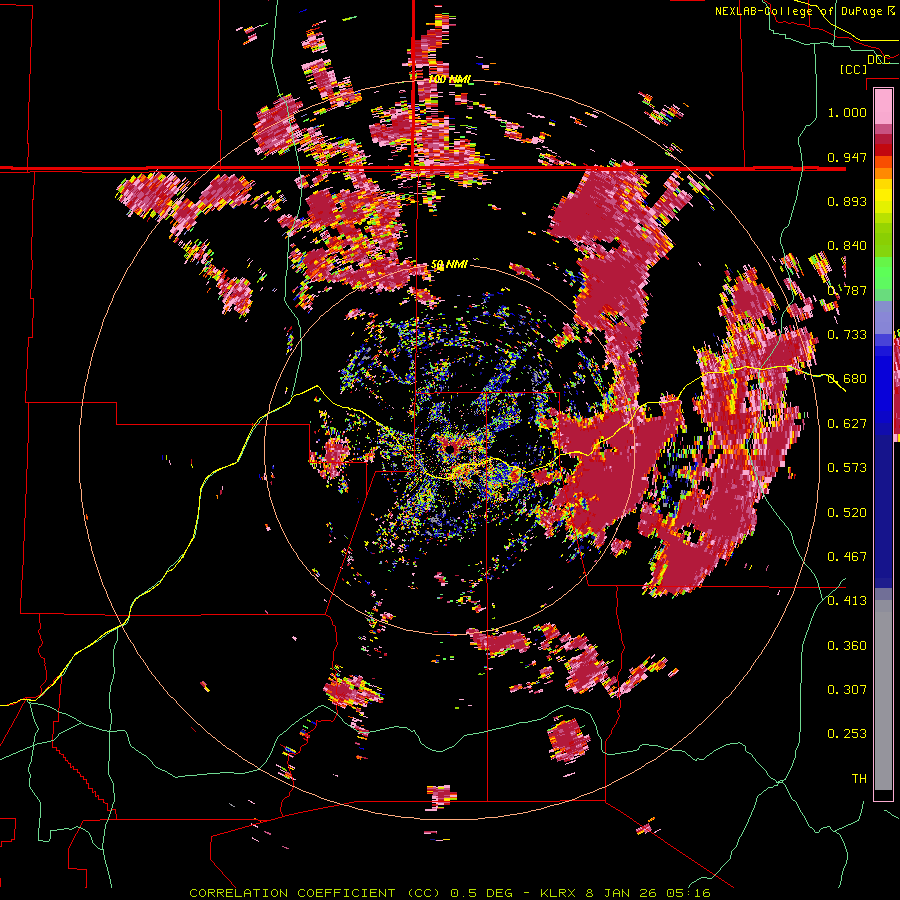Select the 0.627 color scale value
The image size is (900, 900).
[x=847, y=424]
